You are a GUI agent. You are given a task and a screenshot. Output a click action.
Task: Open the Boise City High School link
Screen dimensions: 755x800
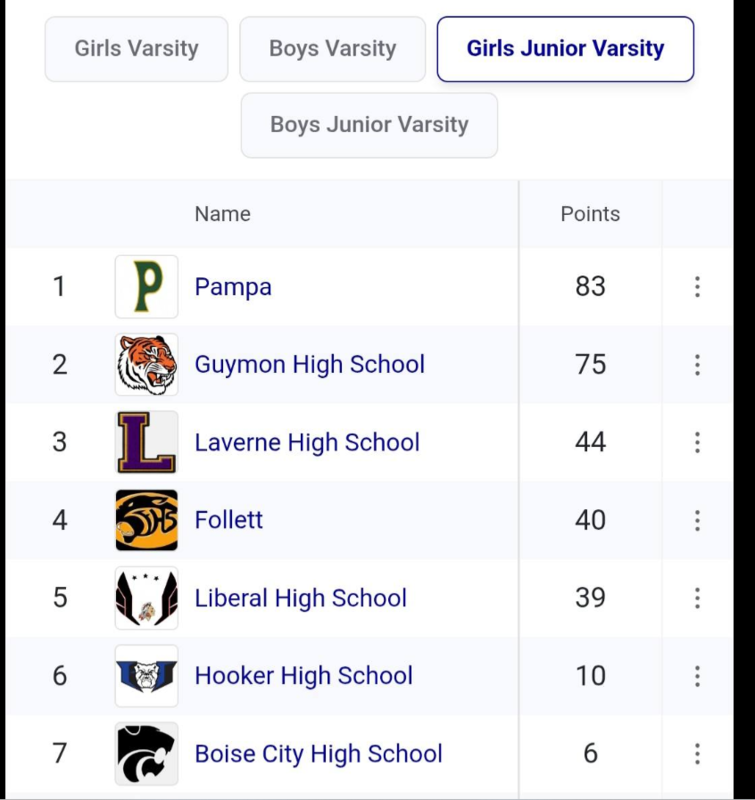tap(318, 753)
